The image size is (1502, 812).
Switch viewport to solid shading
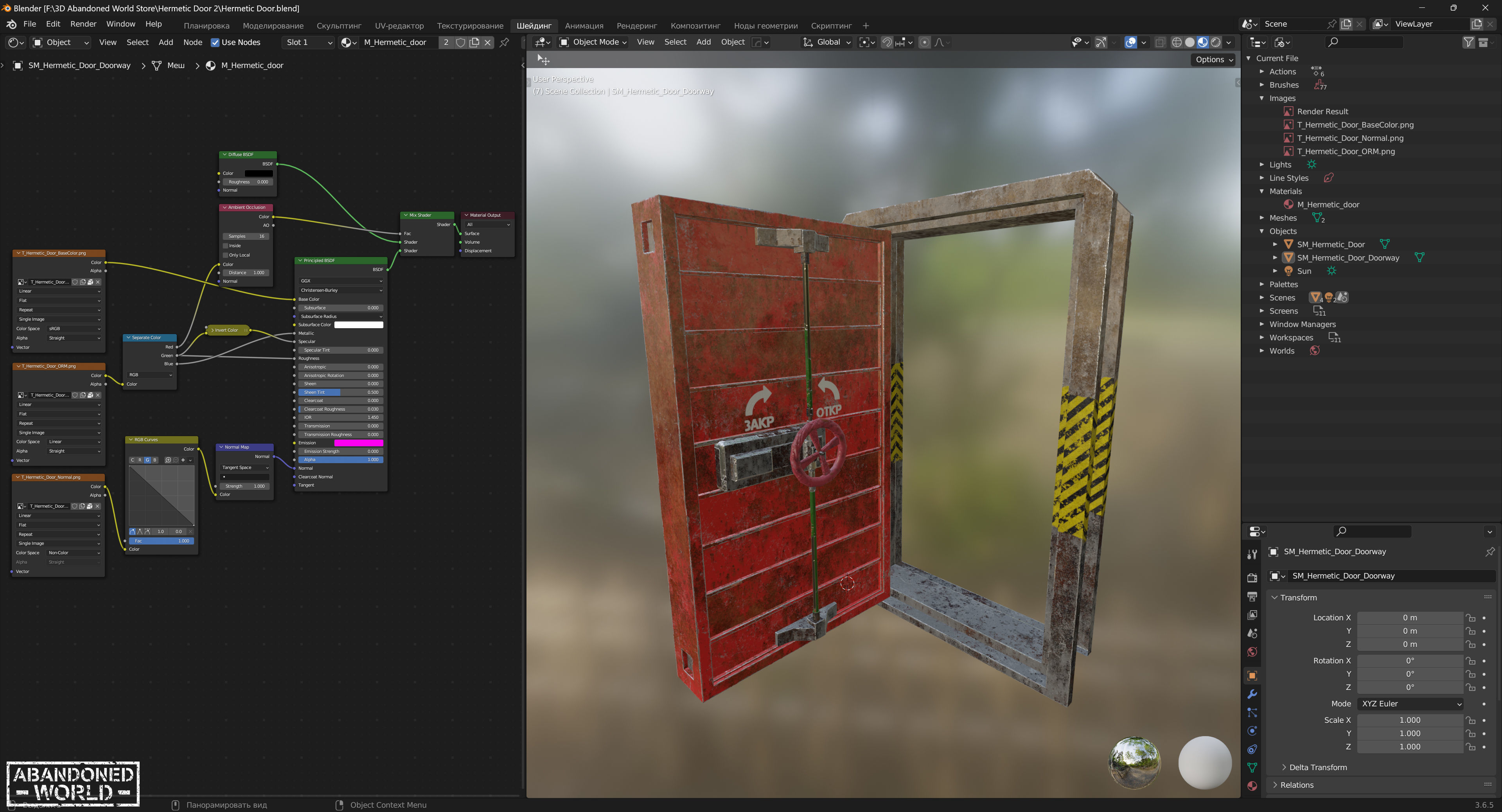1189,42
